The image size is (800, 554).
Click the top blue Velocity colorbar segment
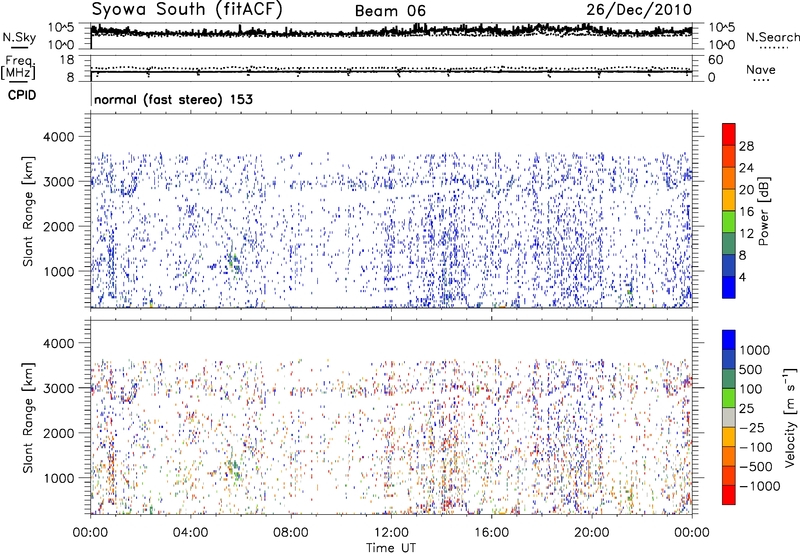tap(729, 340)
